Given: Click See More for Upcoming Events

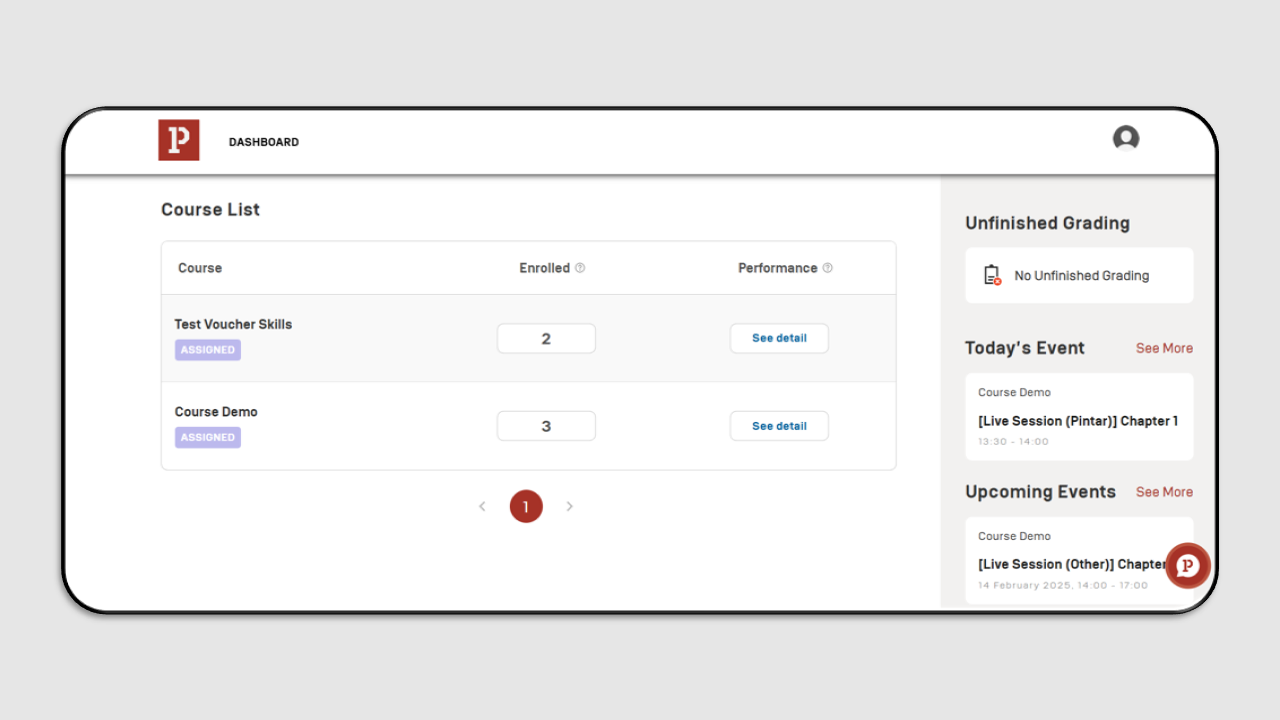Looking at the screenshot, I should point(1164,492).
